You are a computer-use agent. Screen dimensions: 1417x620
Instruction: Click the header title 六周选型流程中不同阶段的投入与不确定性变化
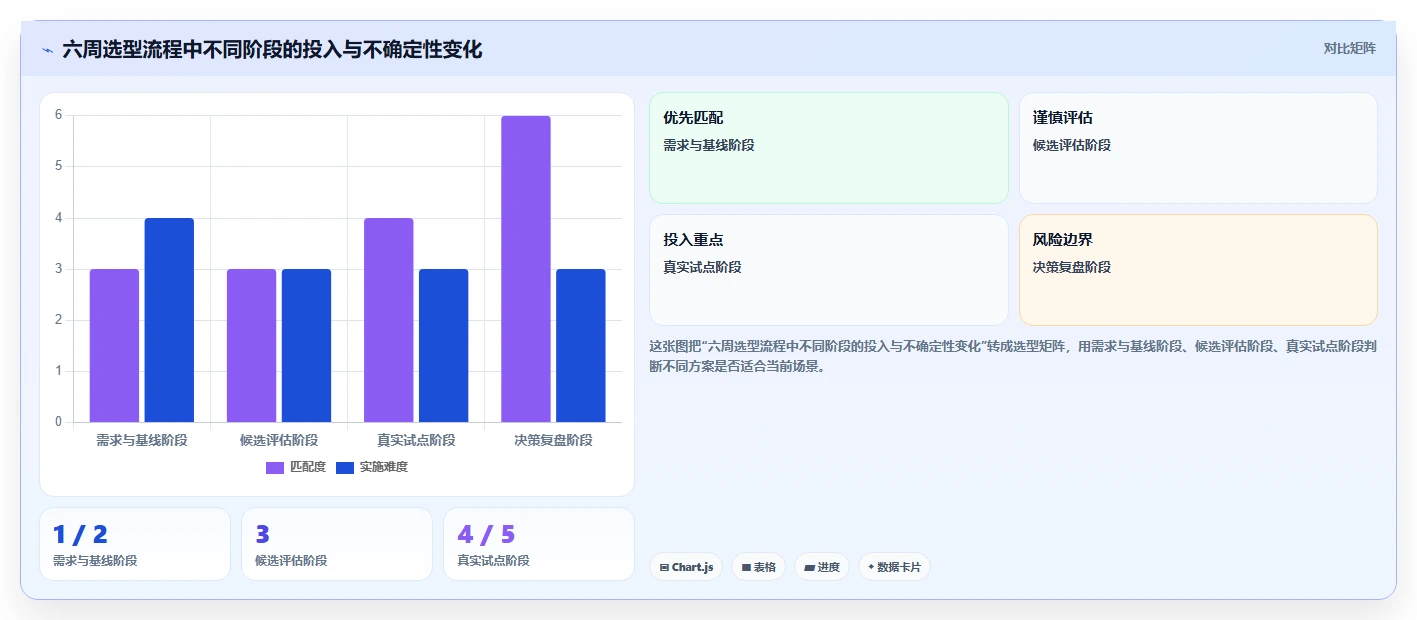click(x=272, y=49)
